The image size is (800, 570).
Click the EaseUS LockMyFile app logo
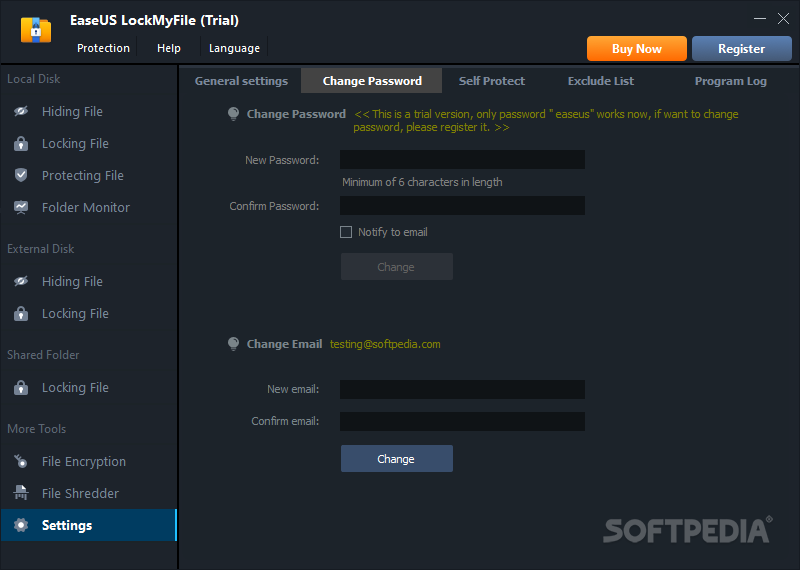36,31
